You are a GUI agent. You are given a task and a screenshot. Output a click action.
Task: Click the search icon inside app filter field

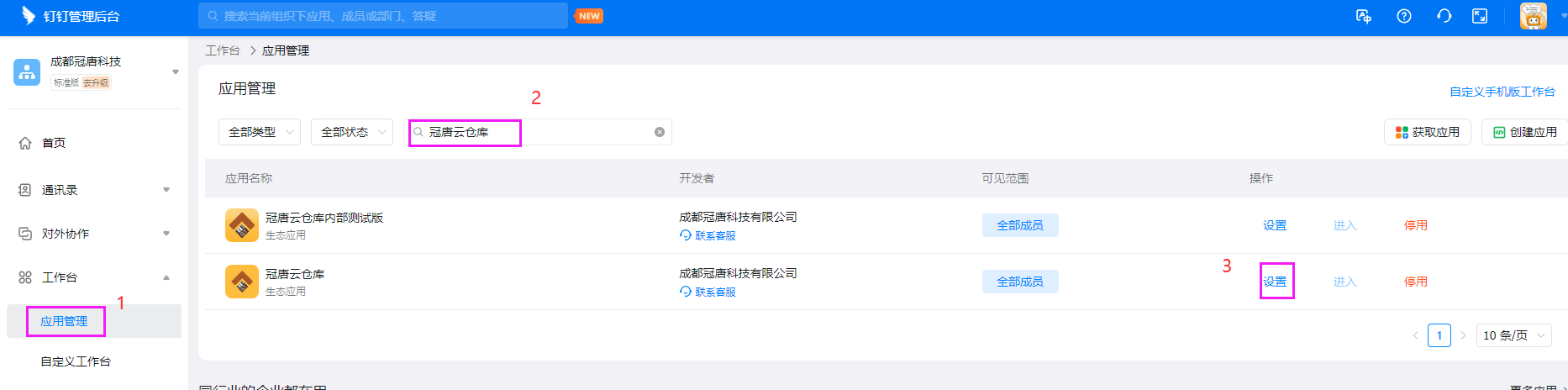click(x=418, y=132)
